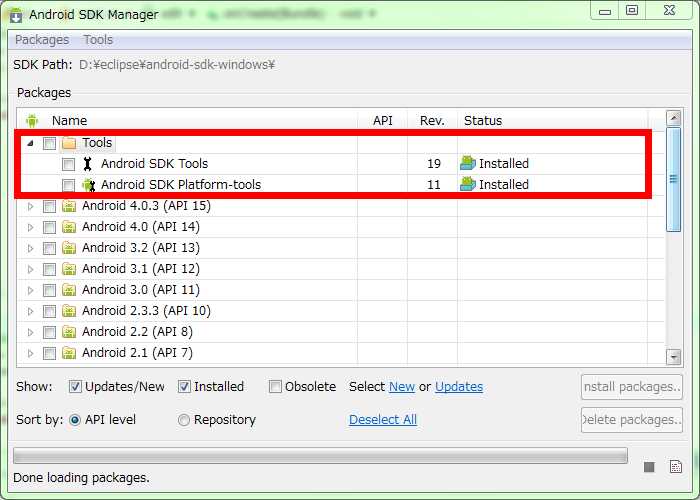
Task: Click the Android robot icon in Name header
Action: (32, 121)
